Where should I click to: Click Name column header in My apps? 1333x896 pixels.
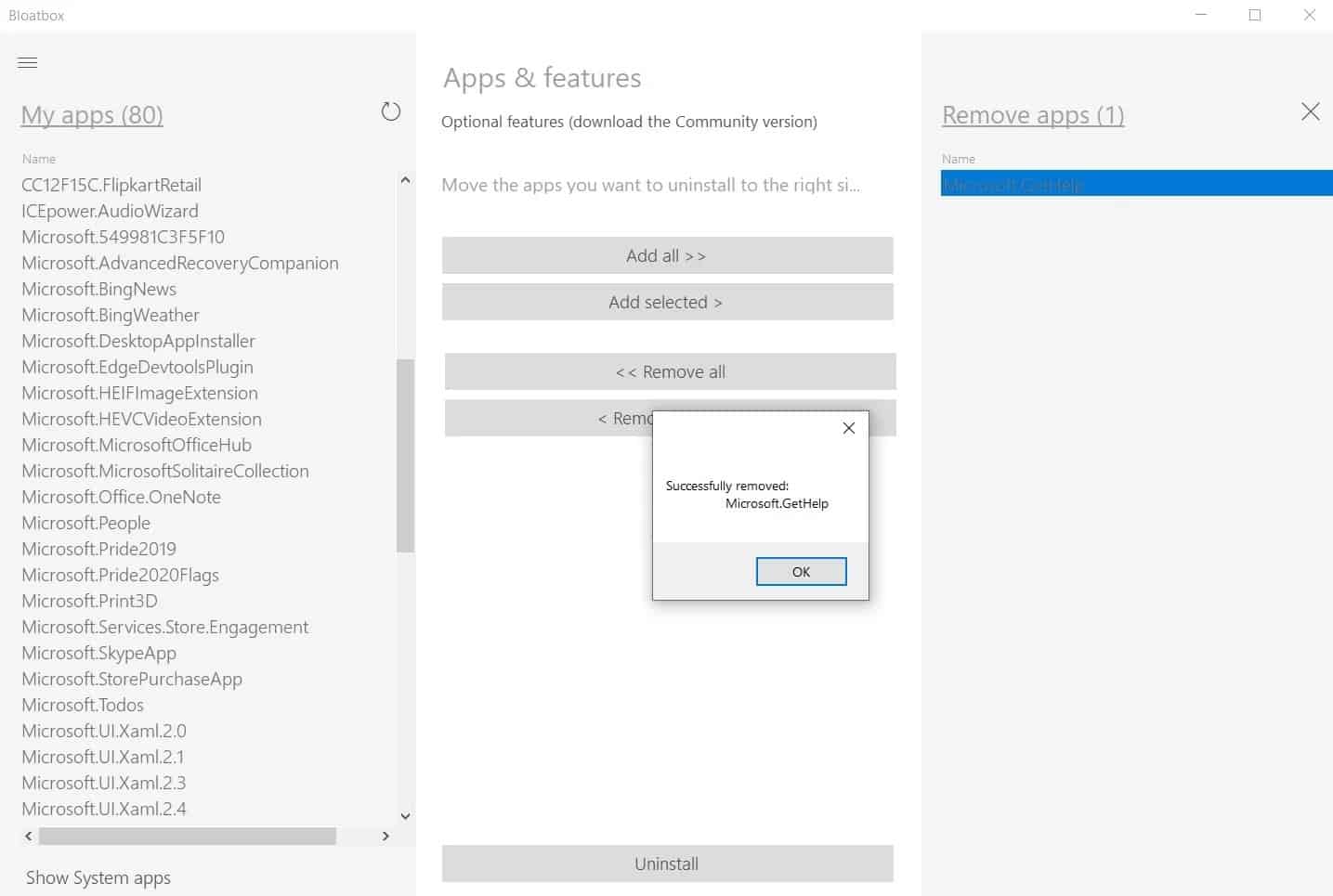pos(39,159)
